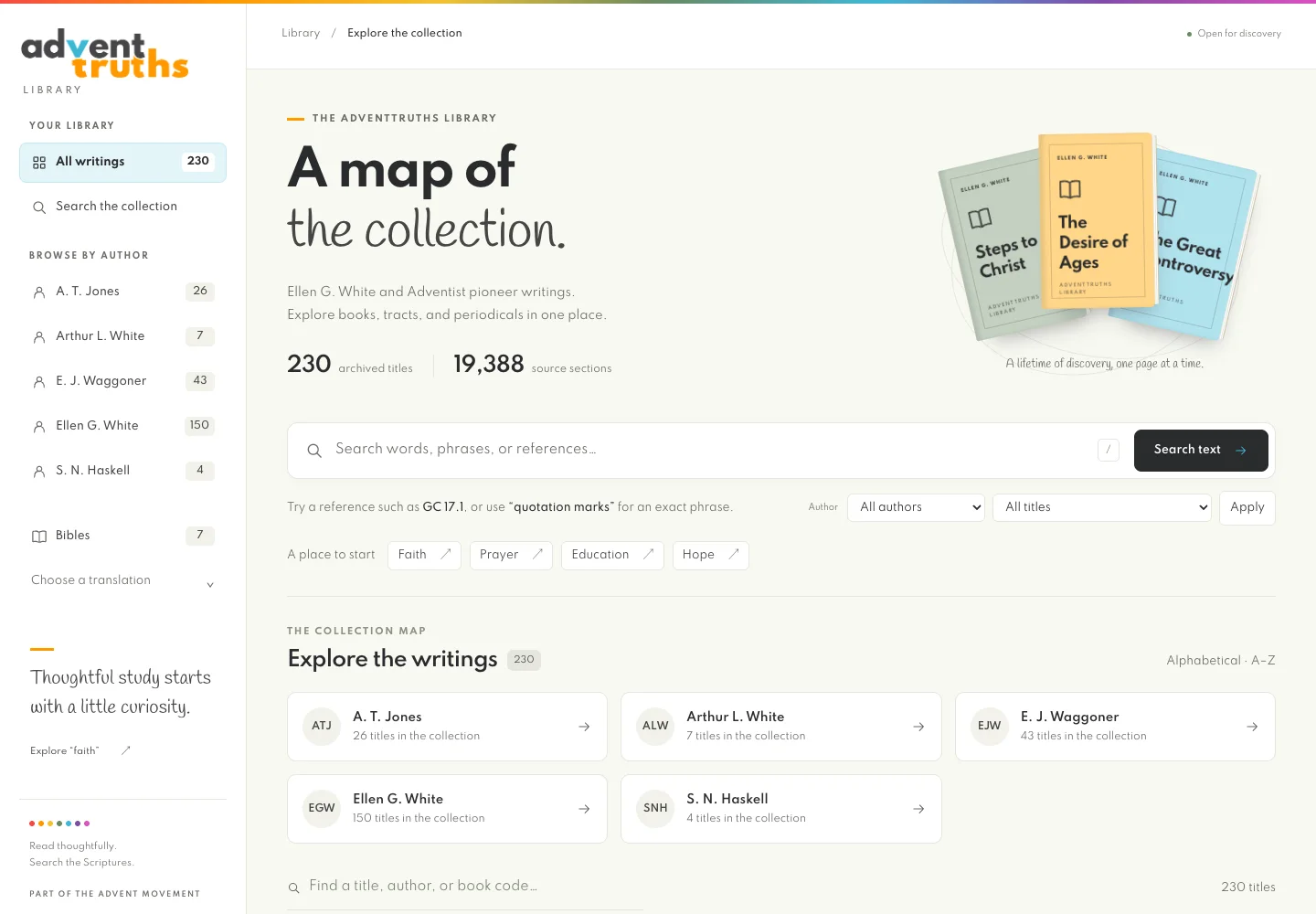This screenshot has height=914, width=1316.
Task: Click The Desire of Ages book cover
Action: click(x=1096, y=222)
